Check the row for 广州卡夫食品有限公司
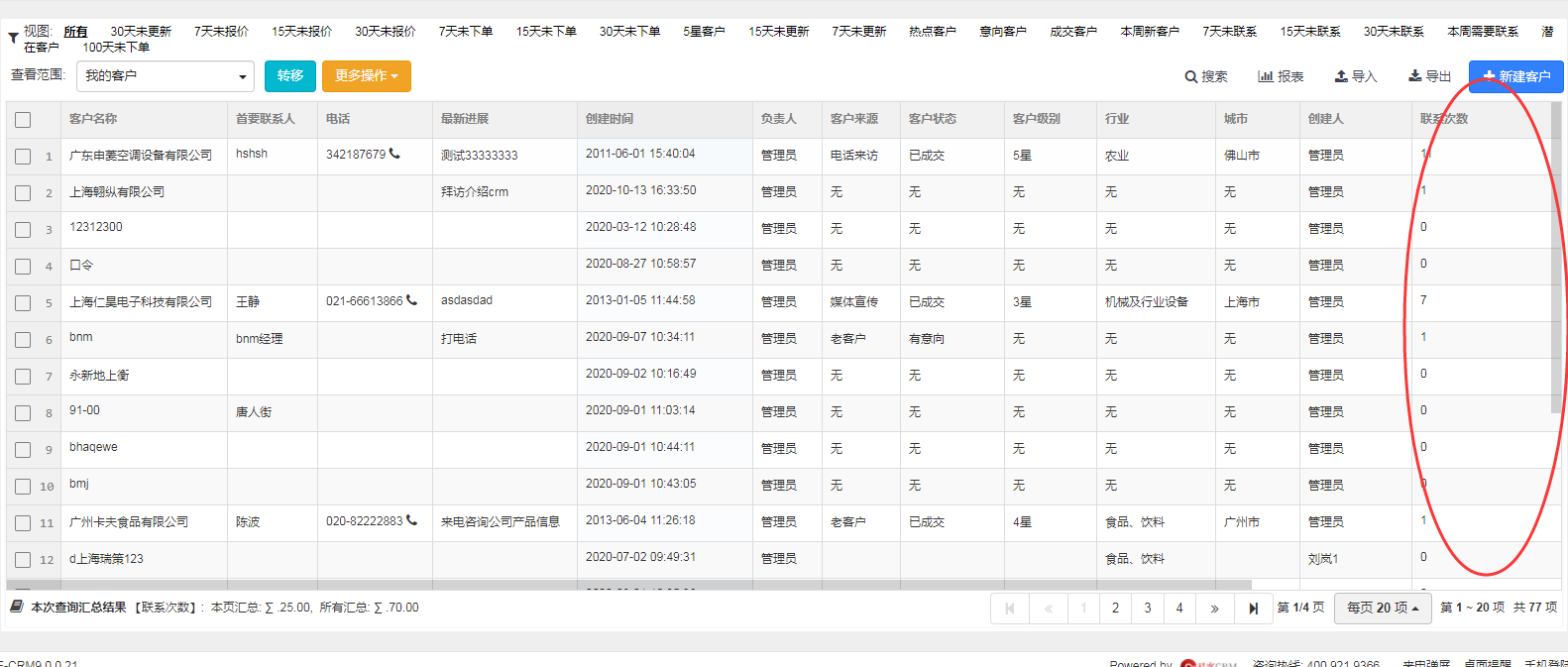The height and width of the screenshot is (667, 1568). pyautogui.click(x=23, y=523)
